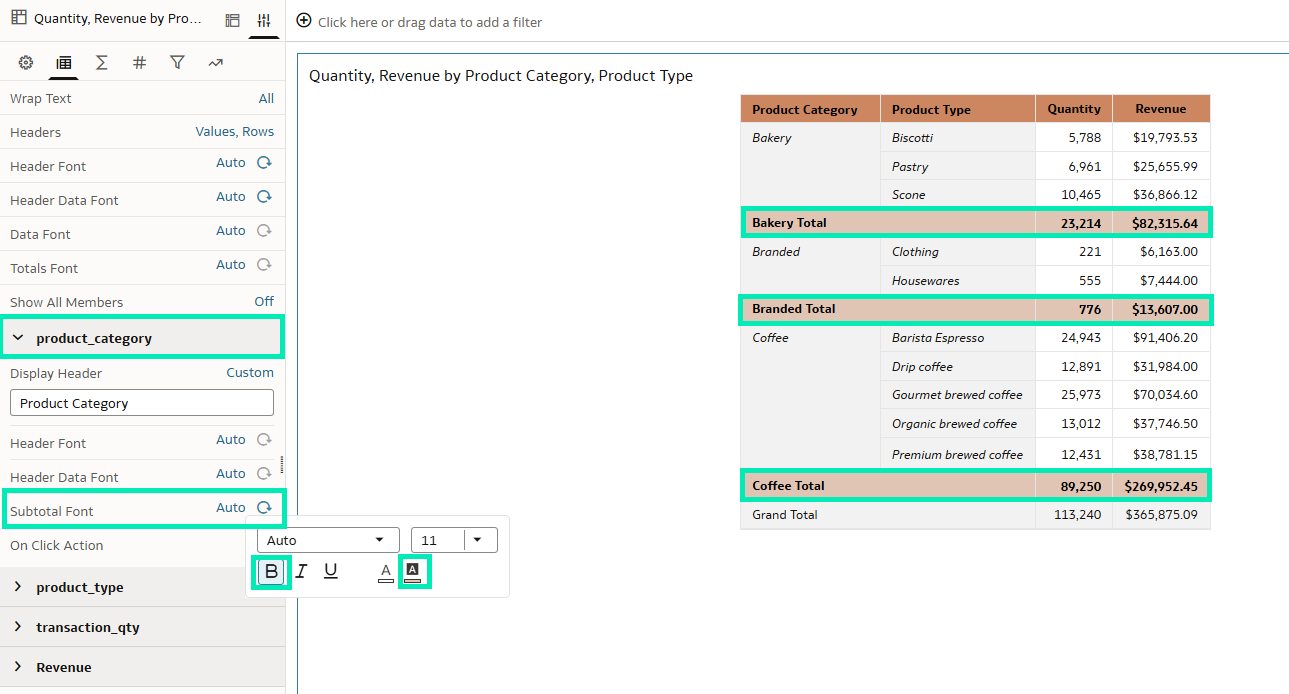Open the Date/Time Format hash tab
Image resolution: width=1289 pixels, height=694 pixels.
click(x=139, y=63)
